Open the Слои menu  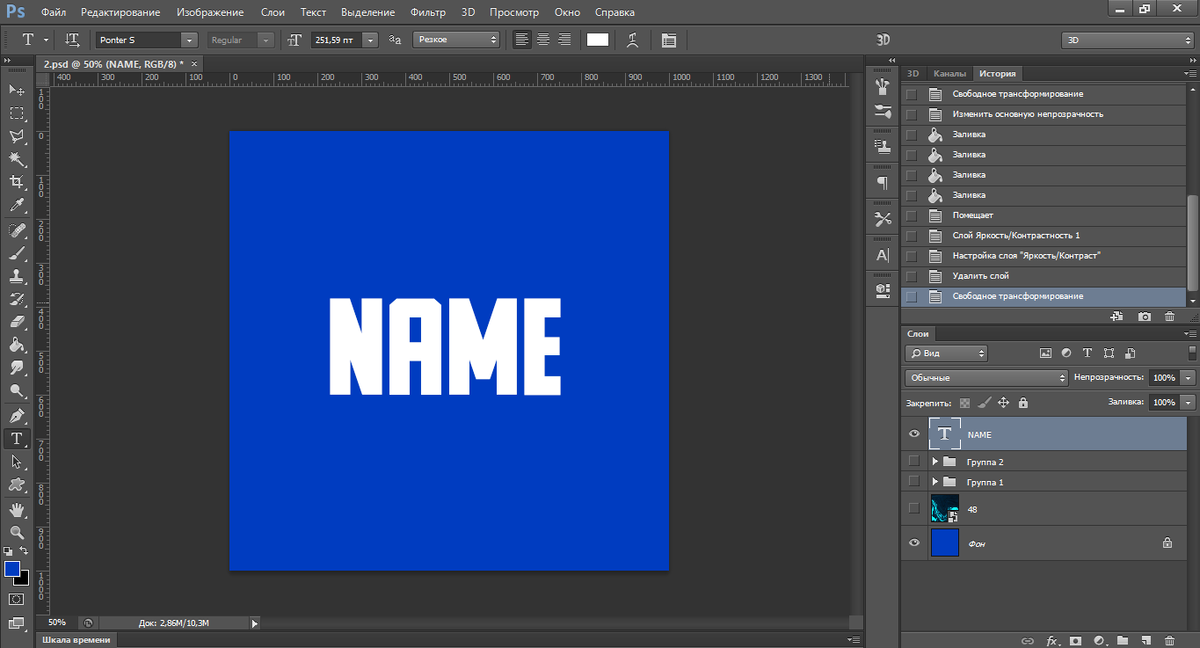[x=272, y=12]
